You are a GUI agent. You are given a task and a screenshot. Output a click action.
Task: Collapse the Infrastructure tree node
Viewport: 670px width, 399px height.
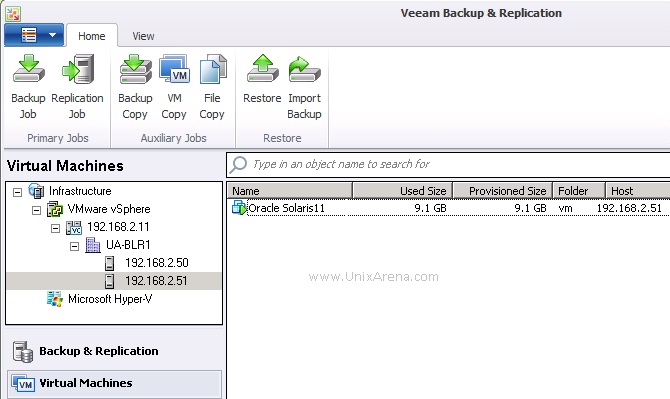pyautogui.click(x=17, y=192)
